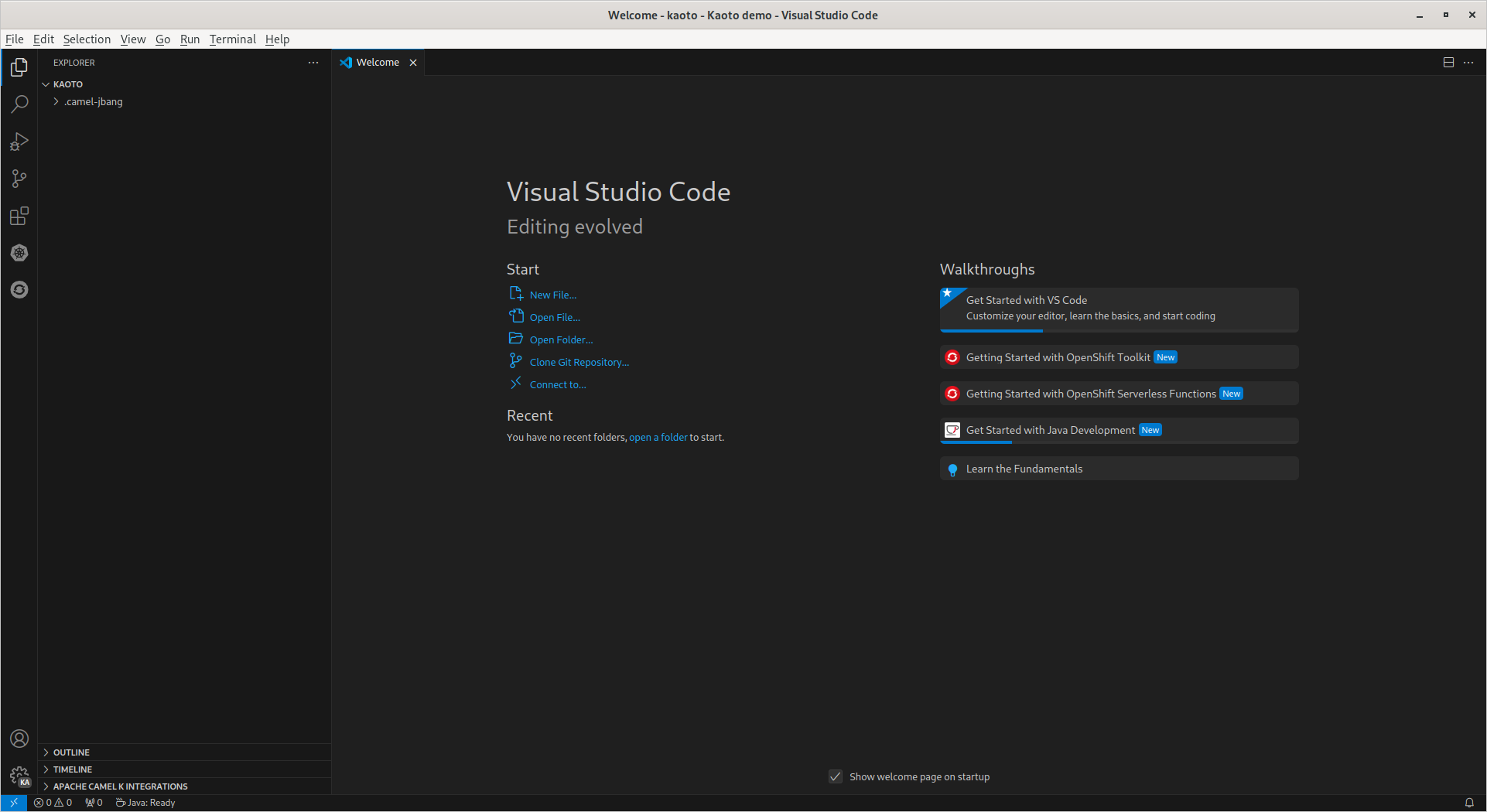Click the Connect to icon

[x=516, y=384]
